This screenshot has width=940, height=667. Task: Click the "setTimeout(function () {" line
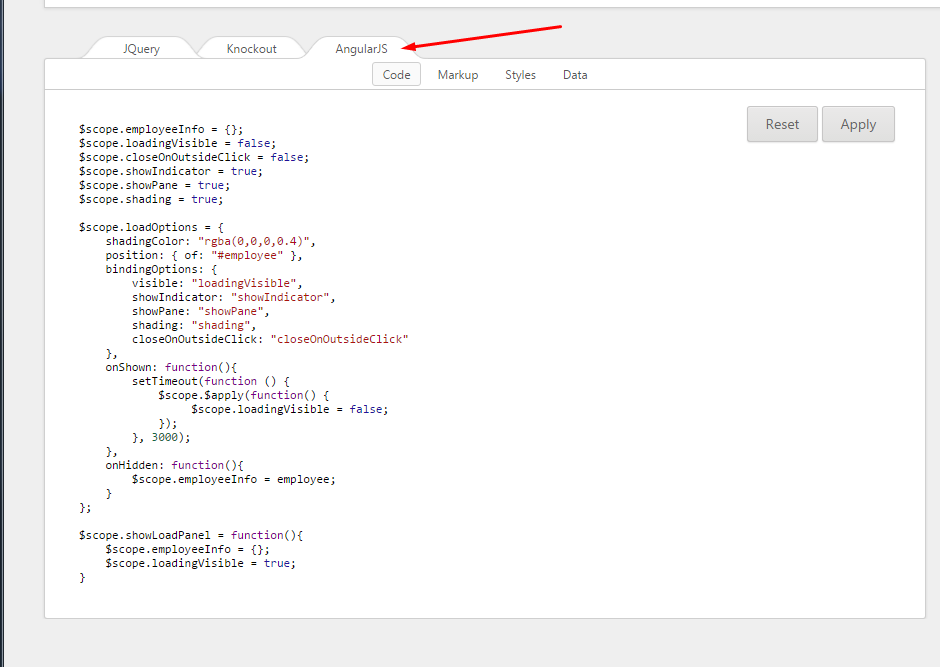[x=211, y=381]
